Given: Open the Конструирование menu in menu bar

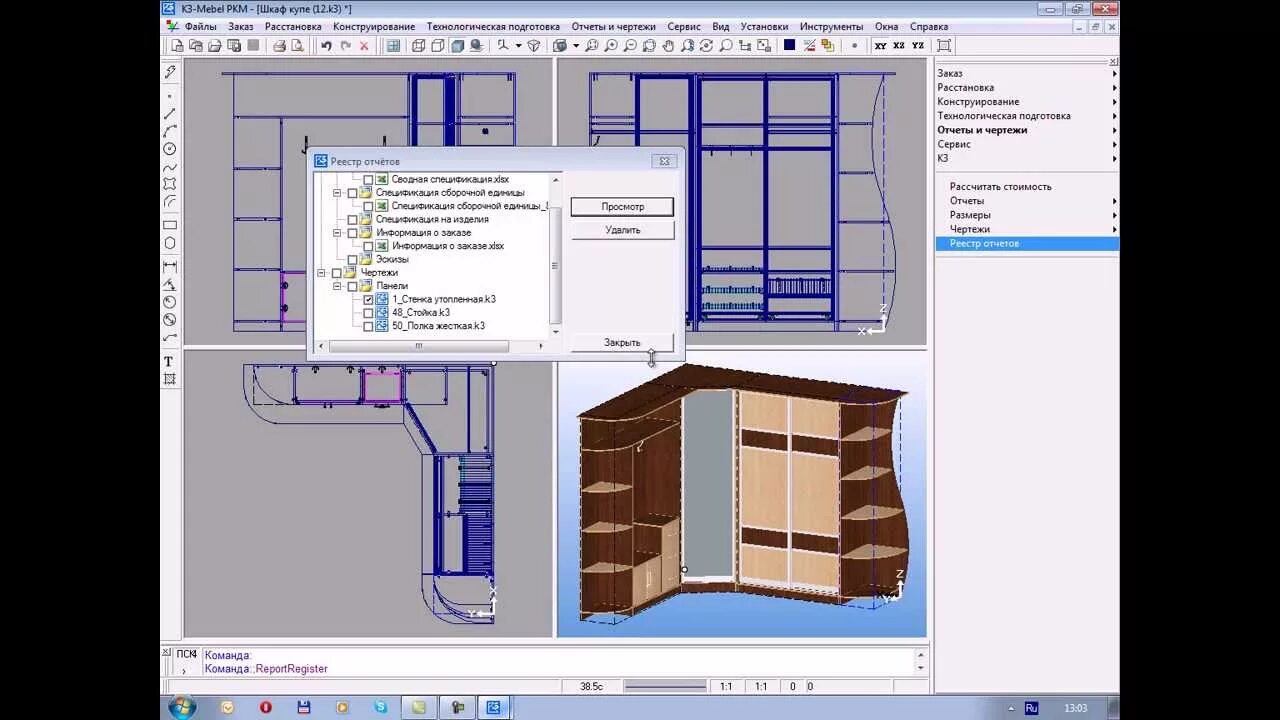Looking at the screenshot, I should tap(374, 27).
